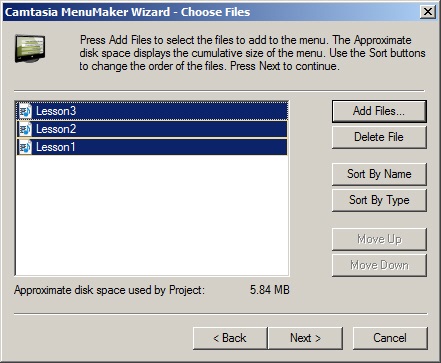Image resolution: width=441 pixels, height=363 pixels.
Task: Proceed with the Next button
Action: click(305, 338)
